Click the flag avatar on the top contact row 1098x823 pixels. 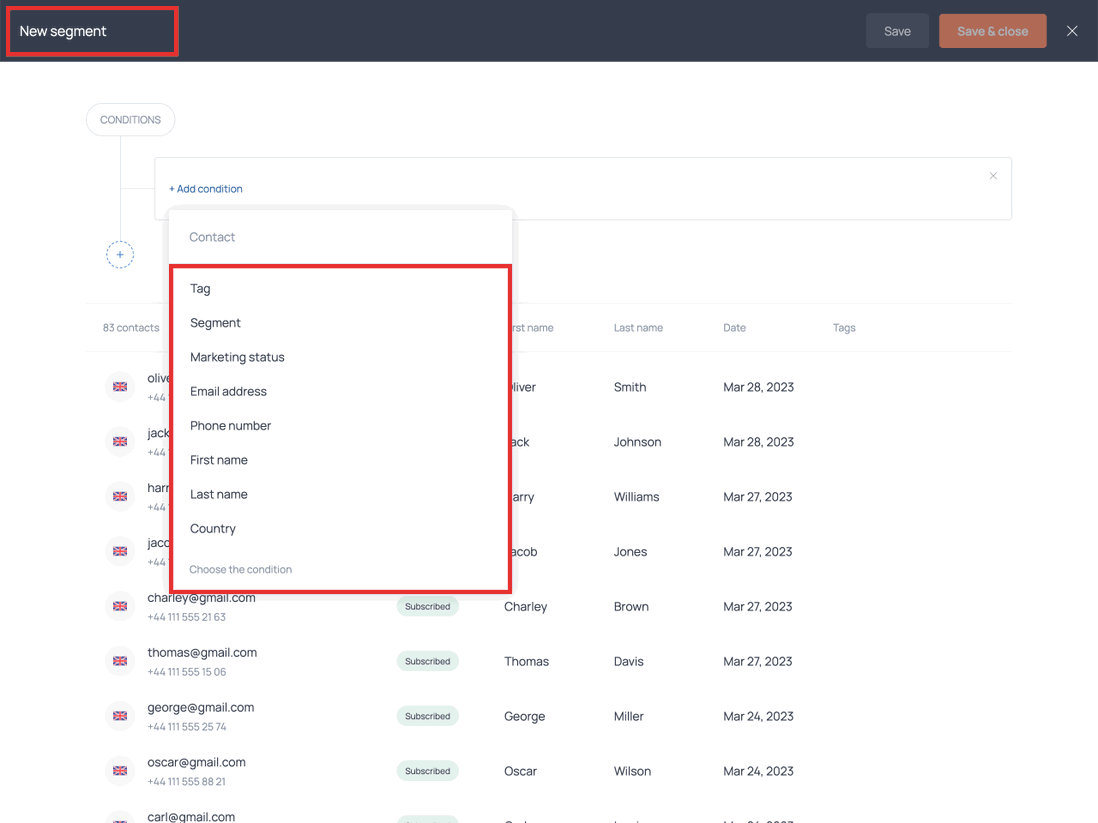(x=120, y=387)
